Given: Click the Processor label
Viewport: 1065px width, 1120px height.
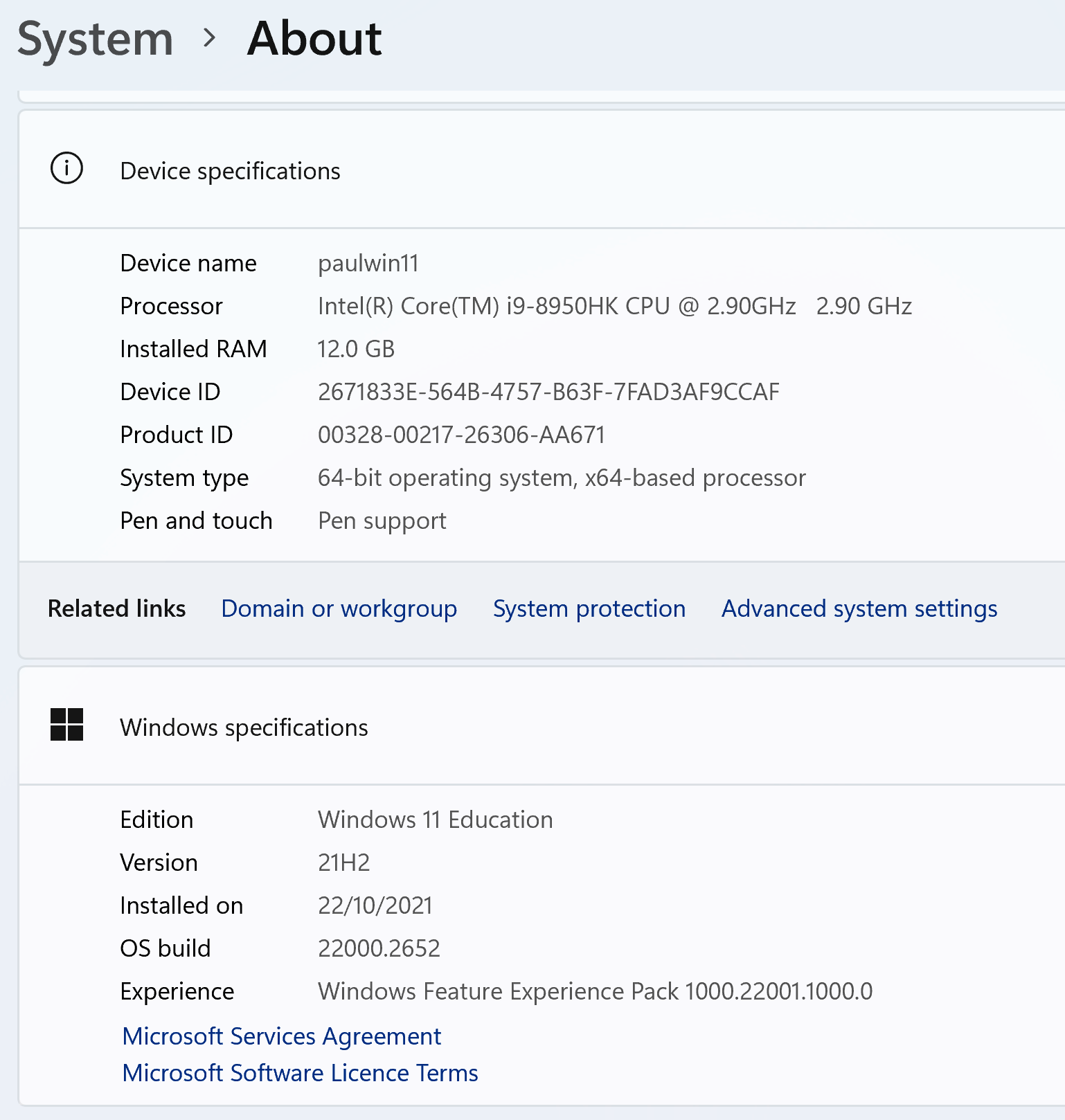Looking at the screenshot, I should pos(171,306).
